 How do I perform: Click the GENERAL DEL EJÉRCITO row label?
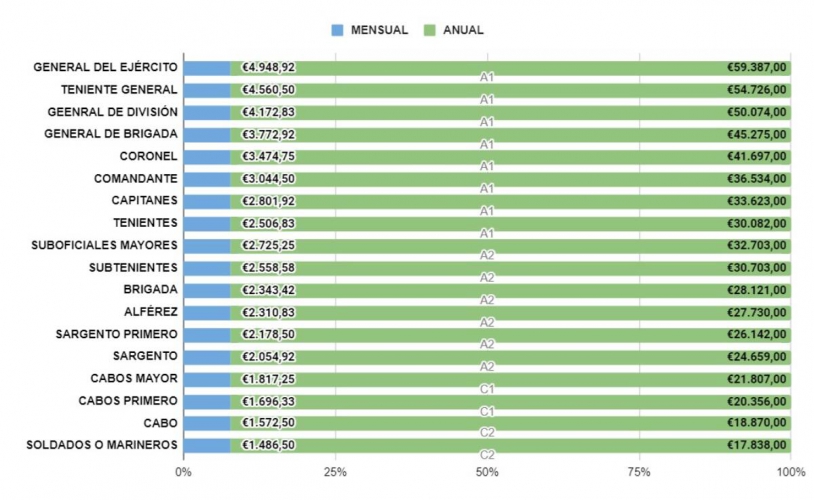point(105,68)
